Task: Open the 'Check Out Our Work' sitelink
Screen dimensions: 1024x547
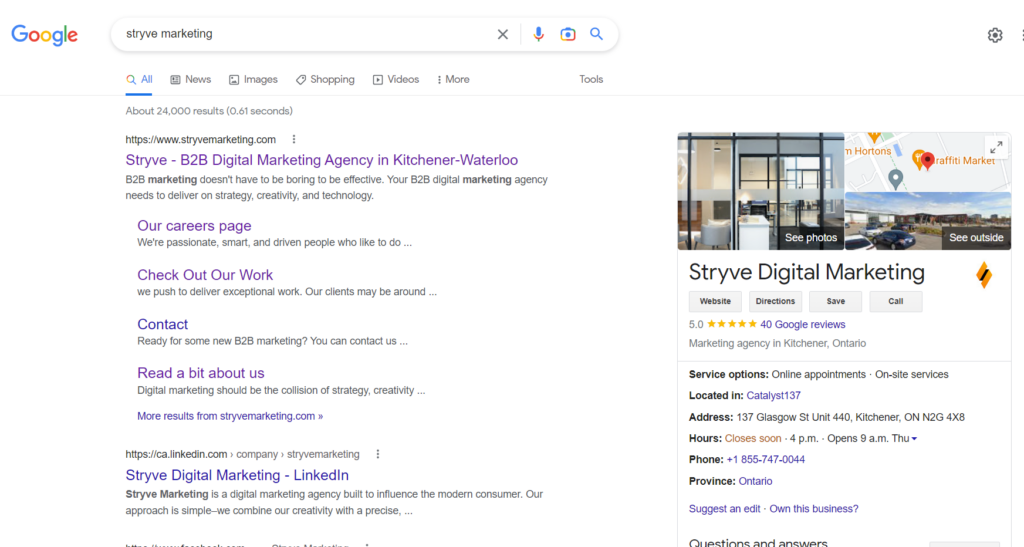Action: pyautogui.click(x=205, y=275)
